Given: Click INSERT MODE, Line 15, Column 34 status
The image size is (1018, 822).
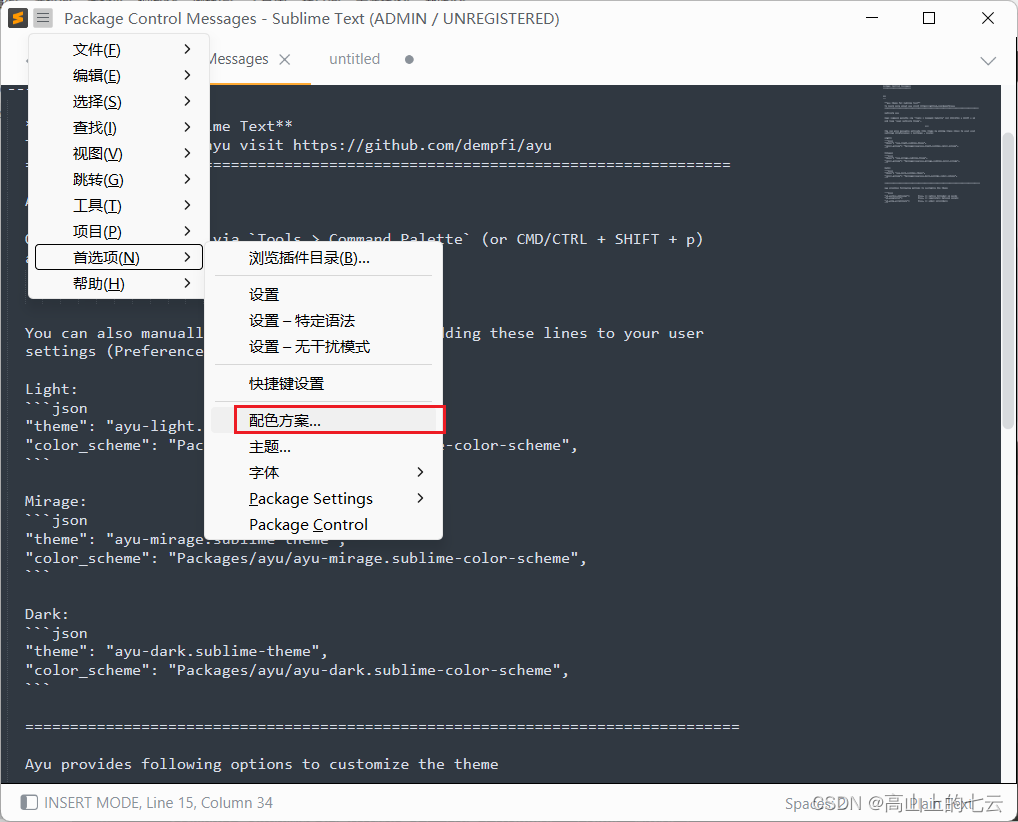Looking at the screenshot, I should (x=158, y=803).
